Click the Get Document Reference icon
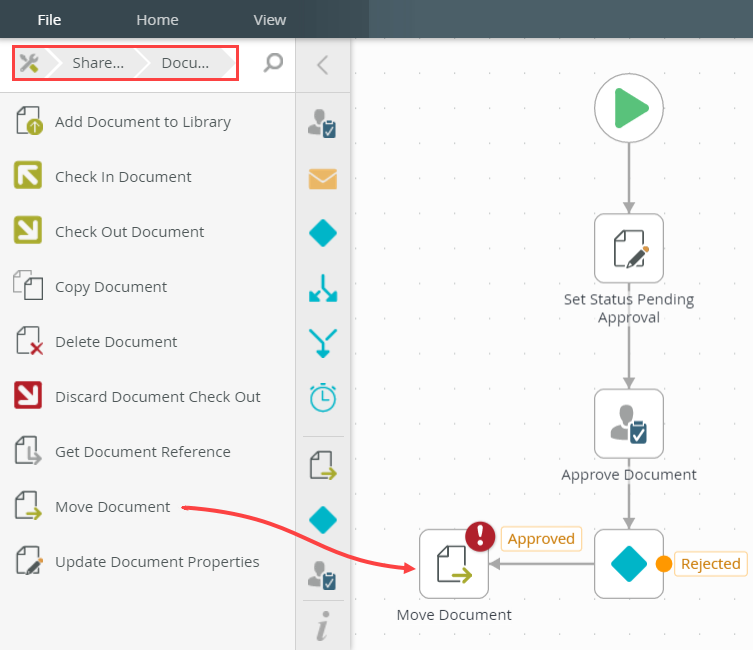This screenshot has height=650, width=753. [x=28, y=450]
